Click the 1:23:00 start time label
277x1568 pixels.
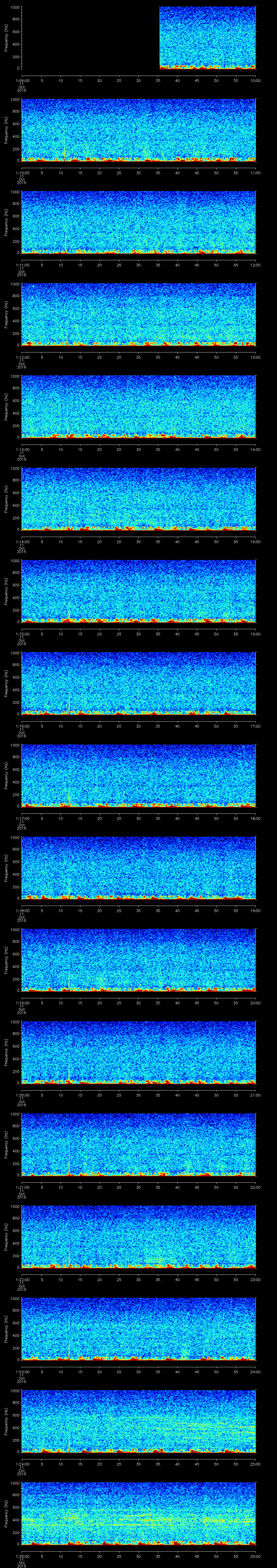click(x=22, y=1371)
